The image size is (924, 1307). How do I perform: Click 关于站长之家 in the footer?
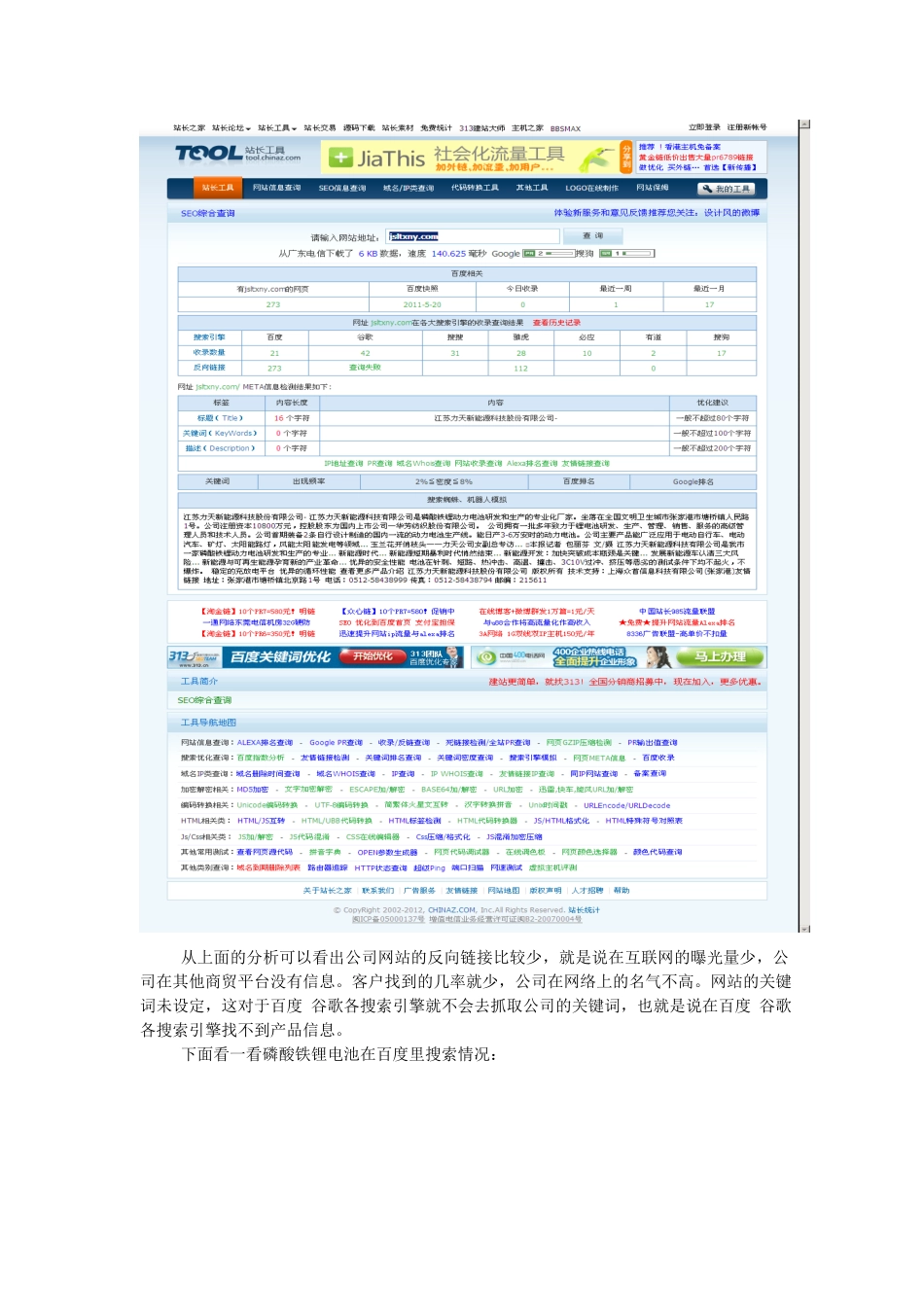click(327, 891)
